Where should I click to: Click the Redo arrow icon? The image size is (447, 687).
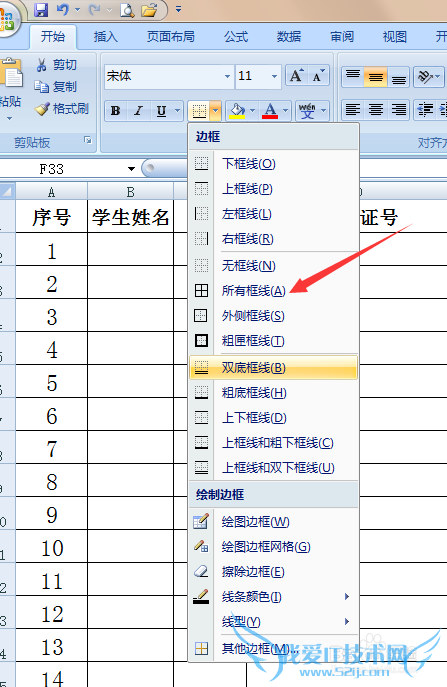(95, 9)
